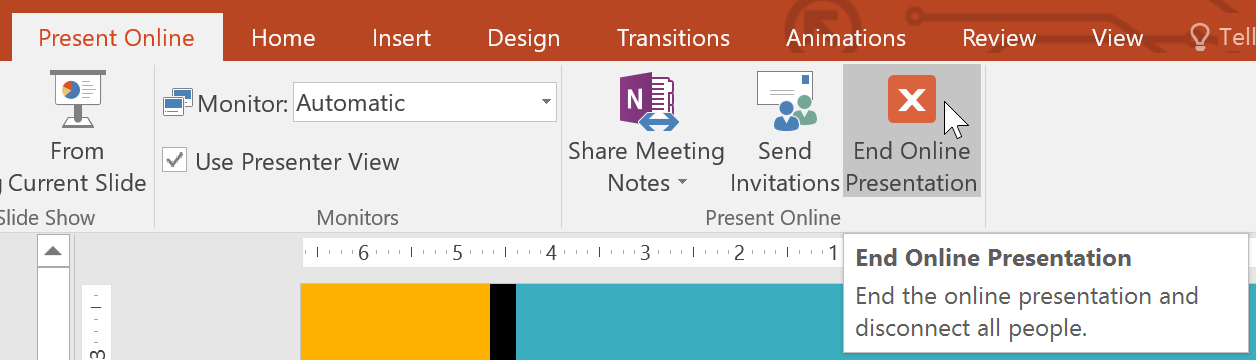1256x360 pixels.
Task: Toggle the Use Presenter View checkbox
Action: tap(175, 160)
